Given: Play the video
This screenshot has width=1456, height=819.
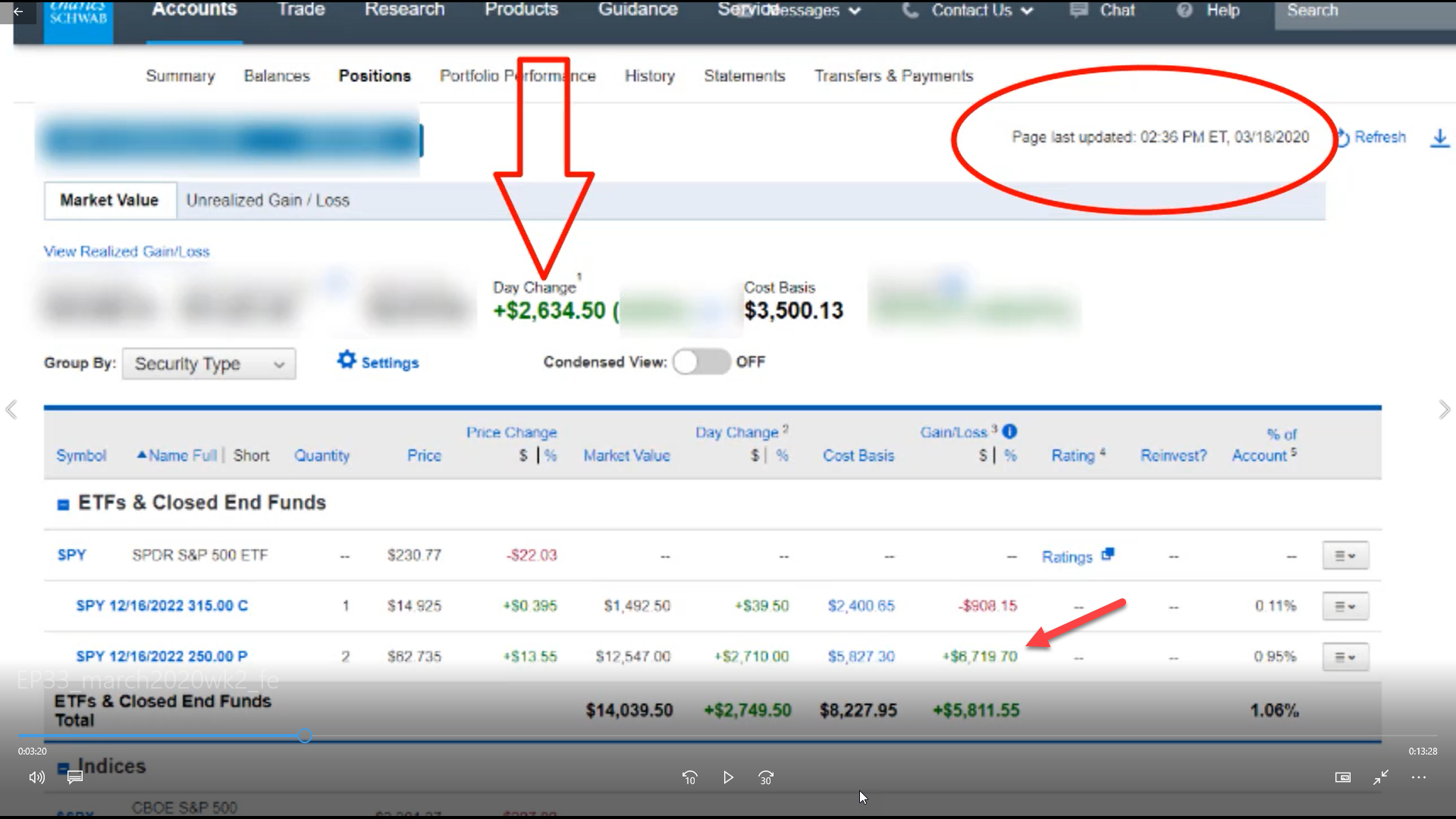Looking at the screenshot, I should (728, 777).
